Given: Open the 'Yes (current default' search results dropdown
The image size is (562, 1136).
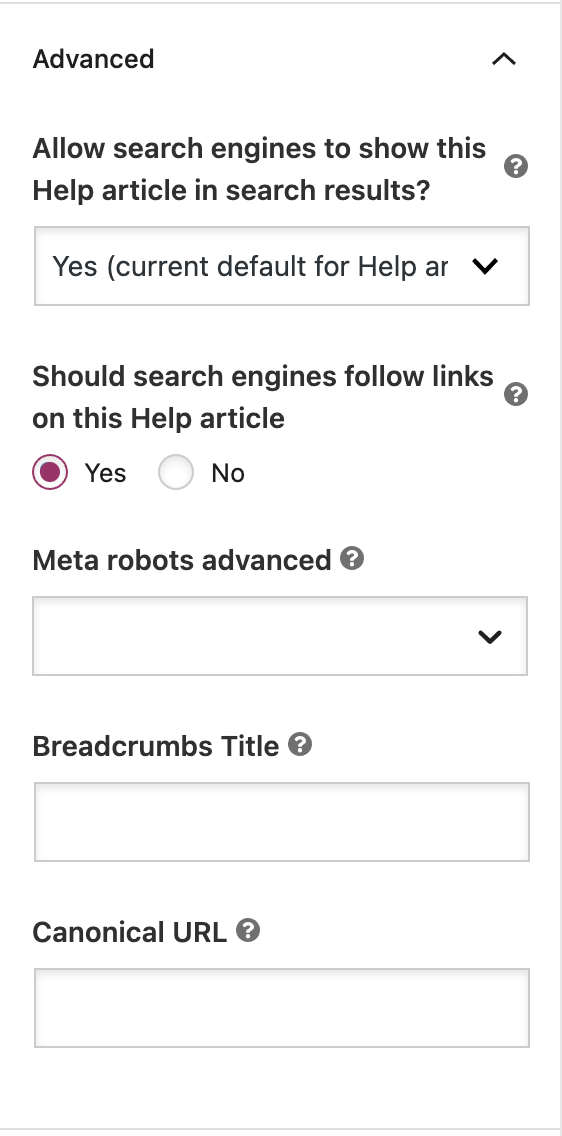Looking at the screenshot, I should 282,266.
